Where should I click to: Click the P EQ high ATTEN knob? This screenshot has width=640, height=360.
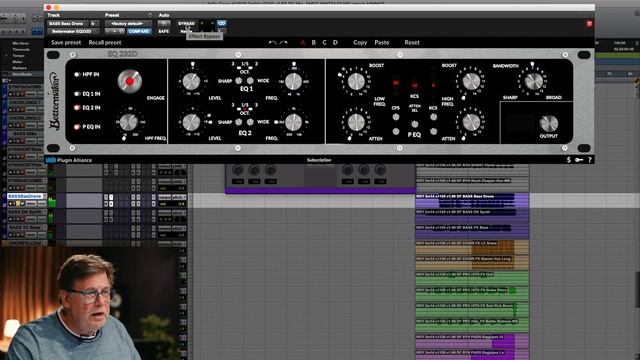coord(471,122)
